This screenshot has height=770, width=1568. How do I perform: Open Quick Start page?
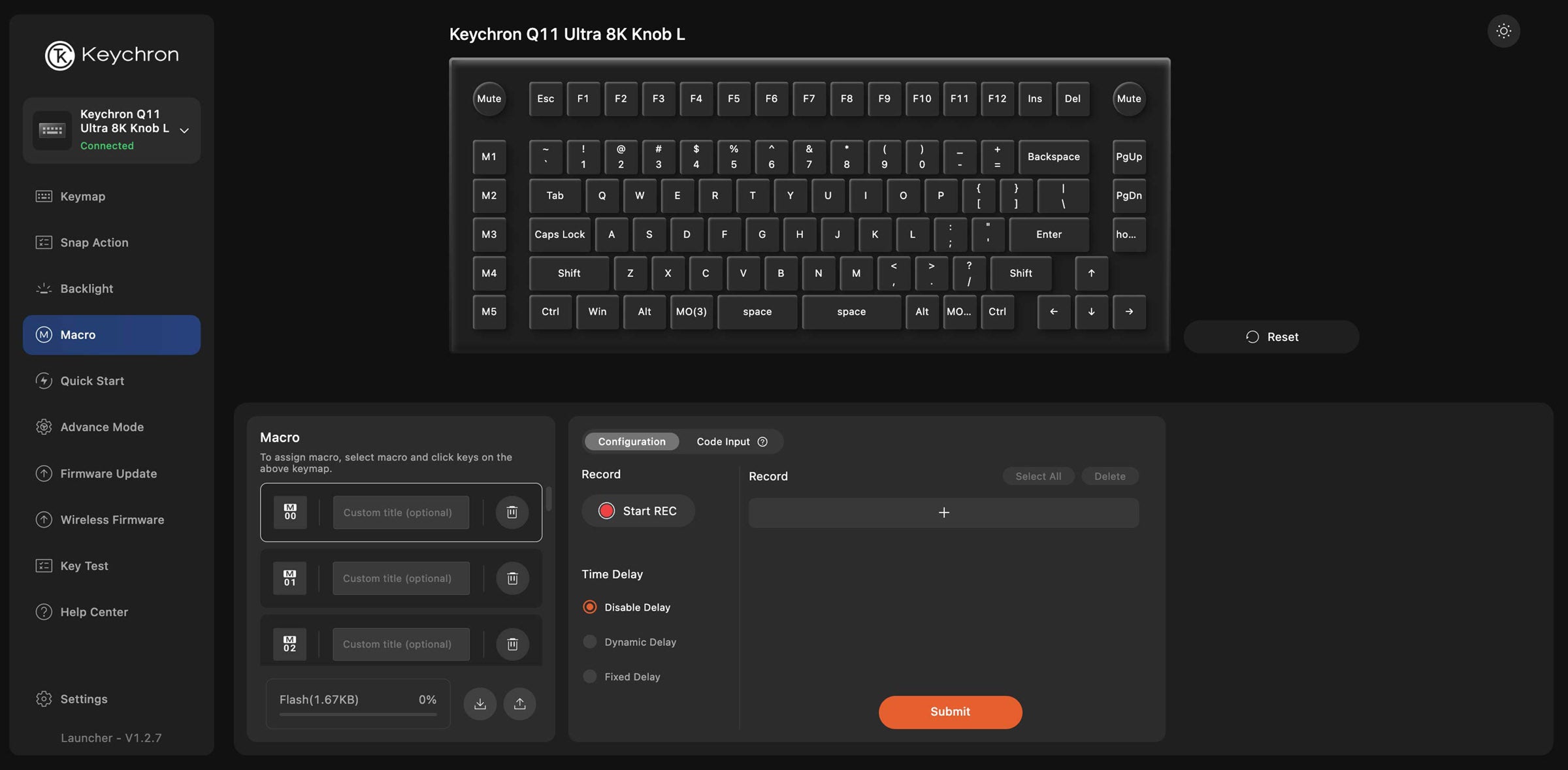pyautogui.click(x=111, y=381)
